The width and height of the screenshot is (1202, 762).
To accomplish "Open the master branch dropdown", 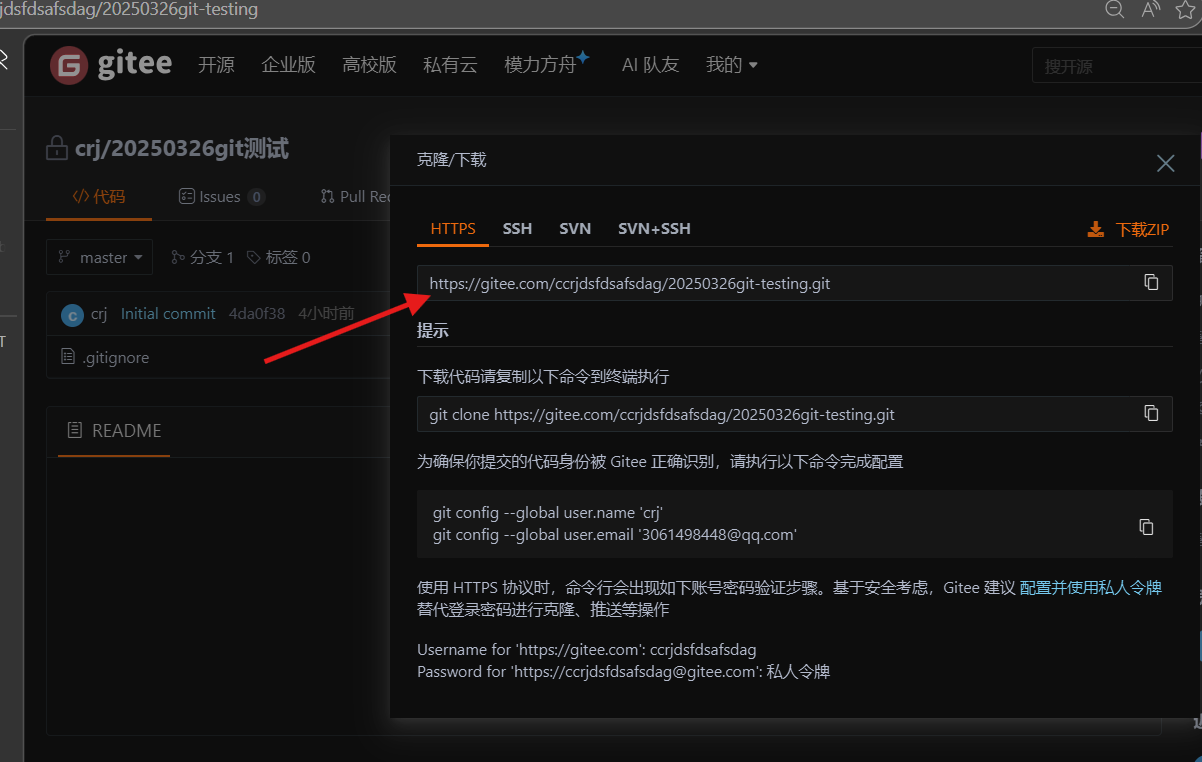I will click(100, 257).
